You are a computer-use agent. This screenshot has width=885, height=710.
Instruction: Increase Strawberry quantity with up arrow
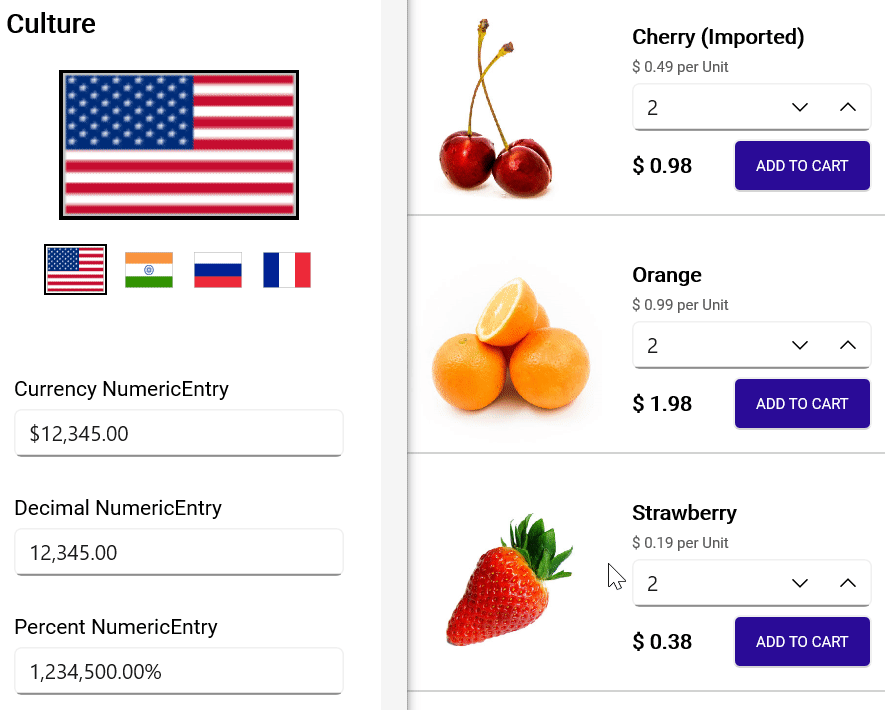pyautogui.click(x=847, y=584)
